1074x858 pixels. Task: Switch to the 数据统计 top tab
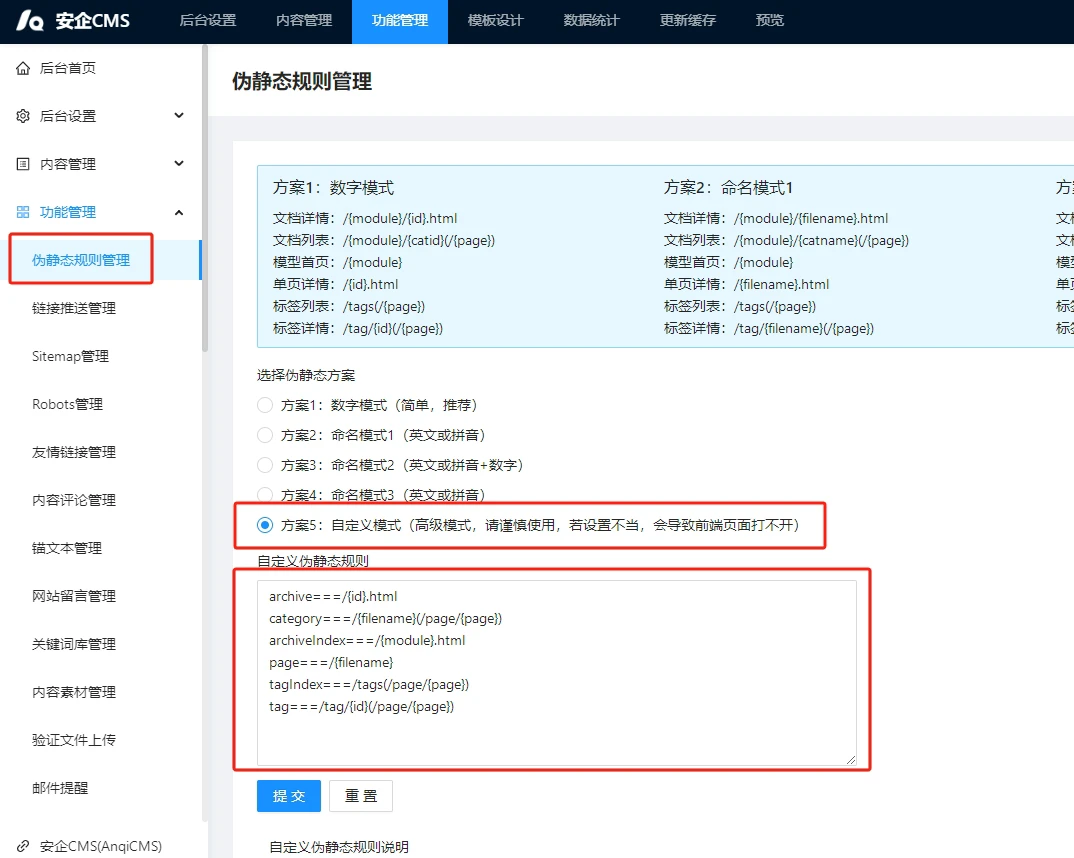pyautogui.click(x=591, y=21)
